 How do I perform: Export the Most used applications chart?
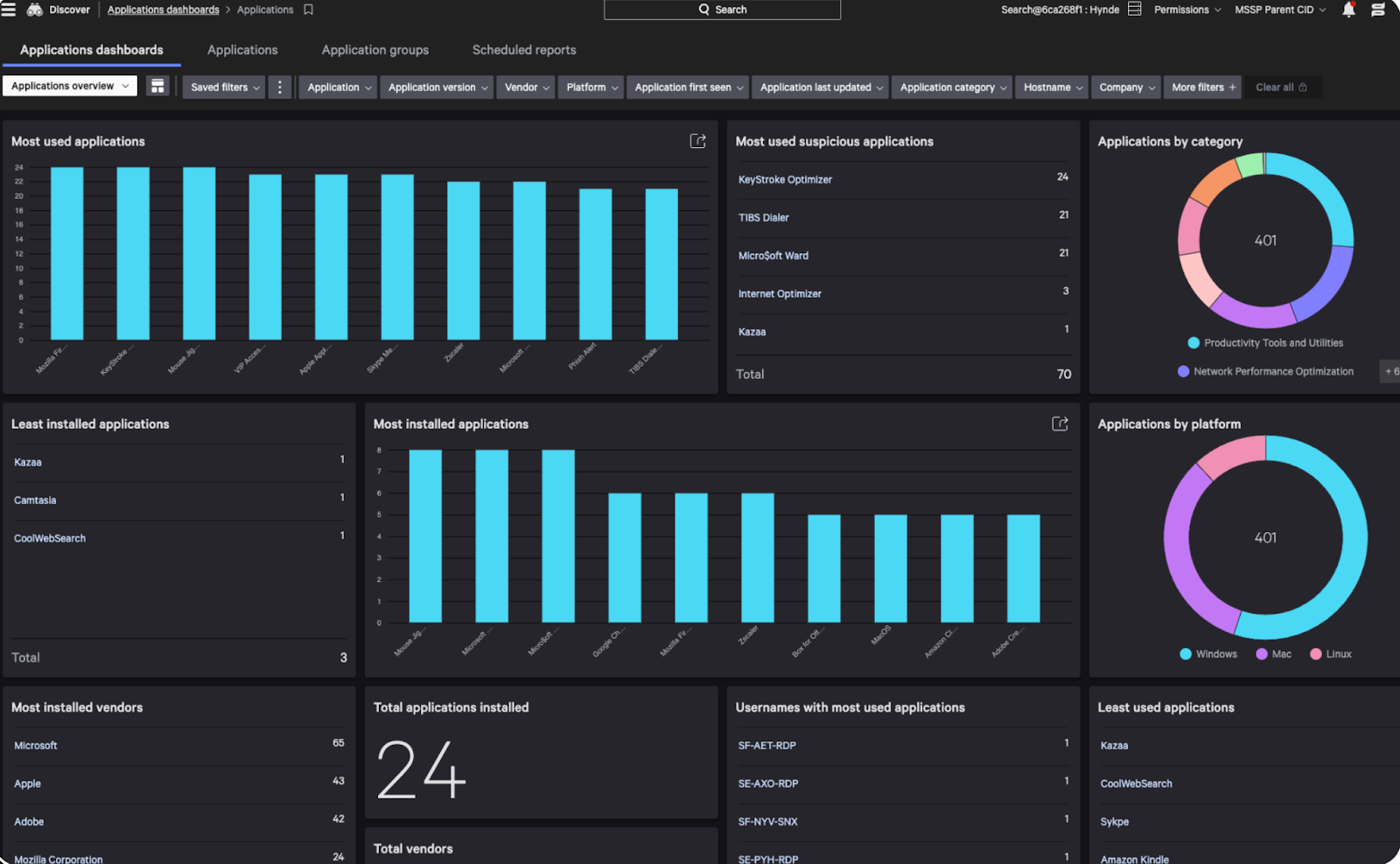(697, 141)
